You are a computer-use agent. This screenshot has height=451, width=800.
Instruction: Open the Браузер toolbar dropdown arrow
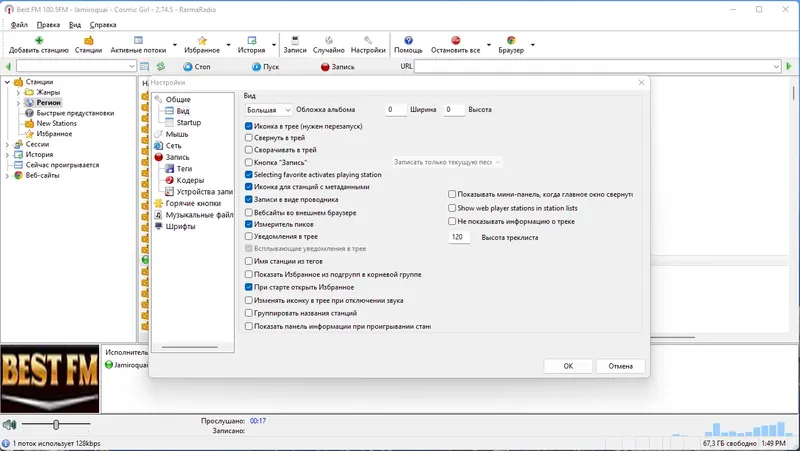click(533, 45)
